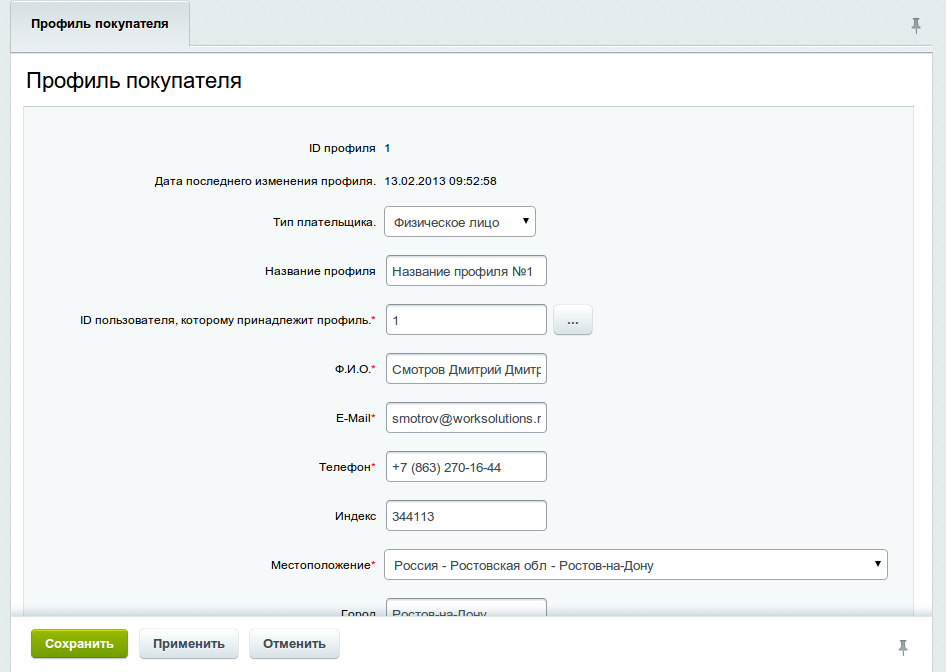Click the user ID input field

(466, 320)
